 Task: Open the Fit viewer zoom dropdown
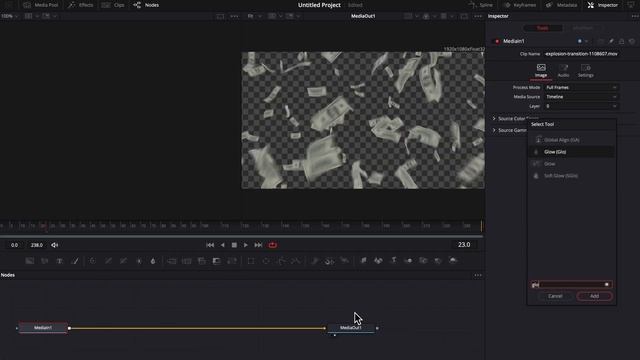pyautogui.click(x=254, y=16)
